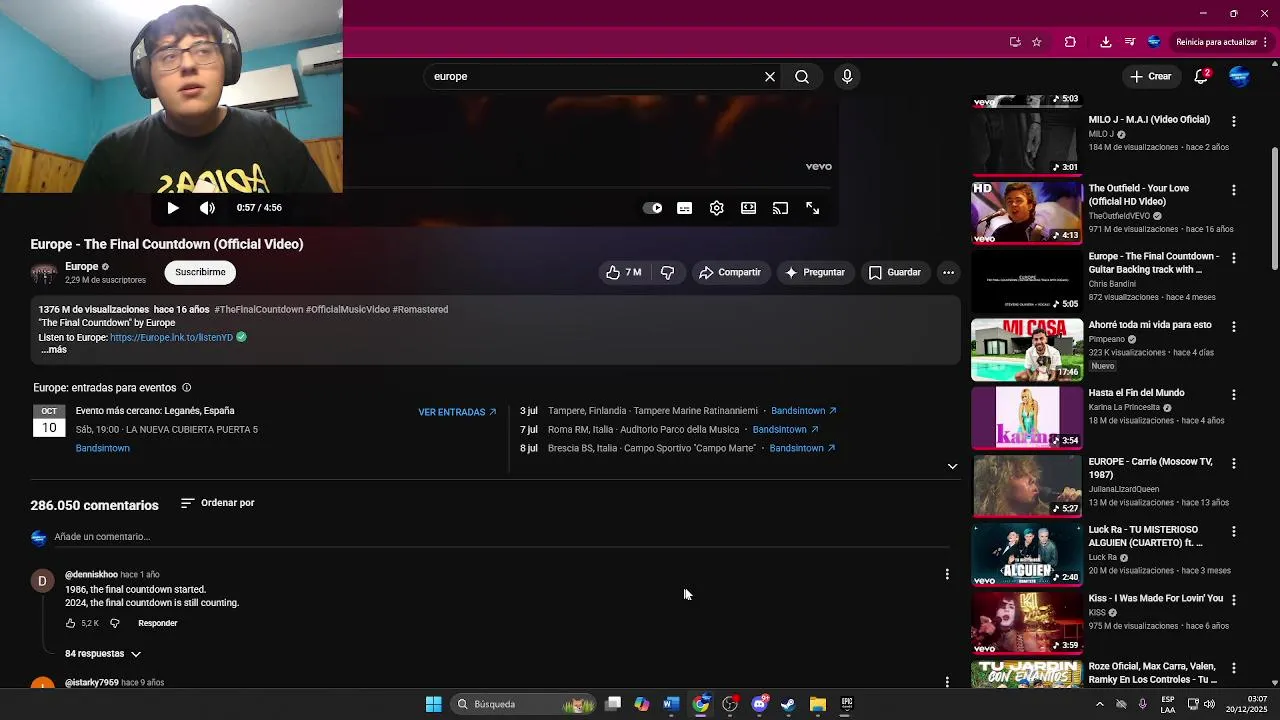Image resolution: width=1280 pixels, height=720 pixels.
Task: Expand the 84 respuestas thread
Action: point(103,654)
